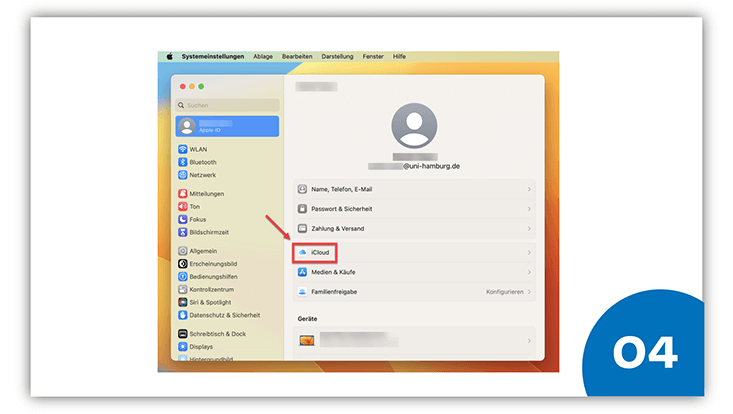Click the large profile avatar picture
This screenshot has width=733, height=414.
pyautogui.click(x=414, y=126)
